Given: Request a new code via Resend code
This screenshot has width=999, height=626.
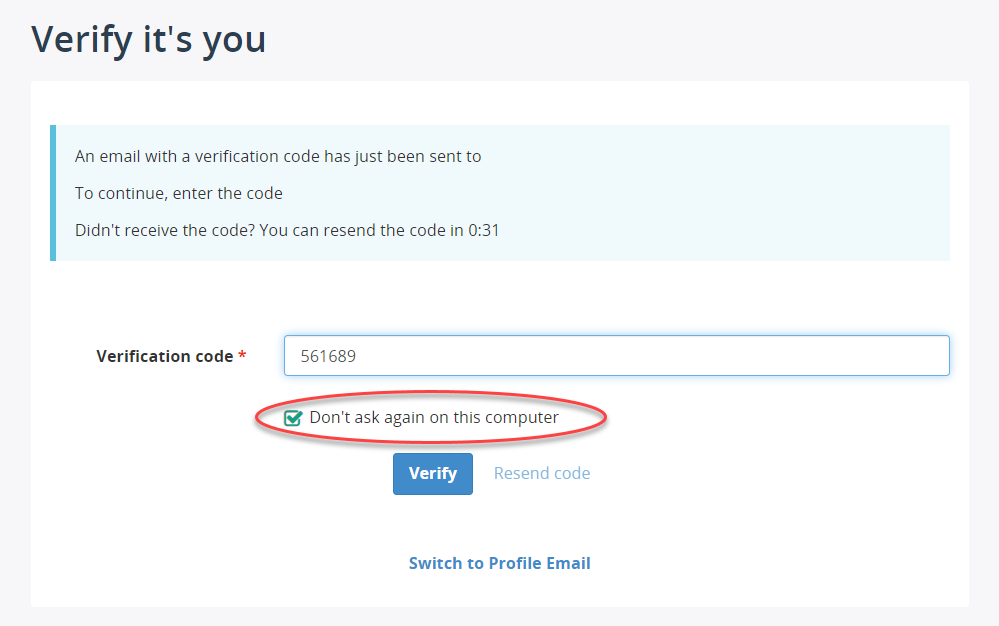Looking at the screenshot, I should pyautogui.click(x=542, y=473).
